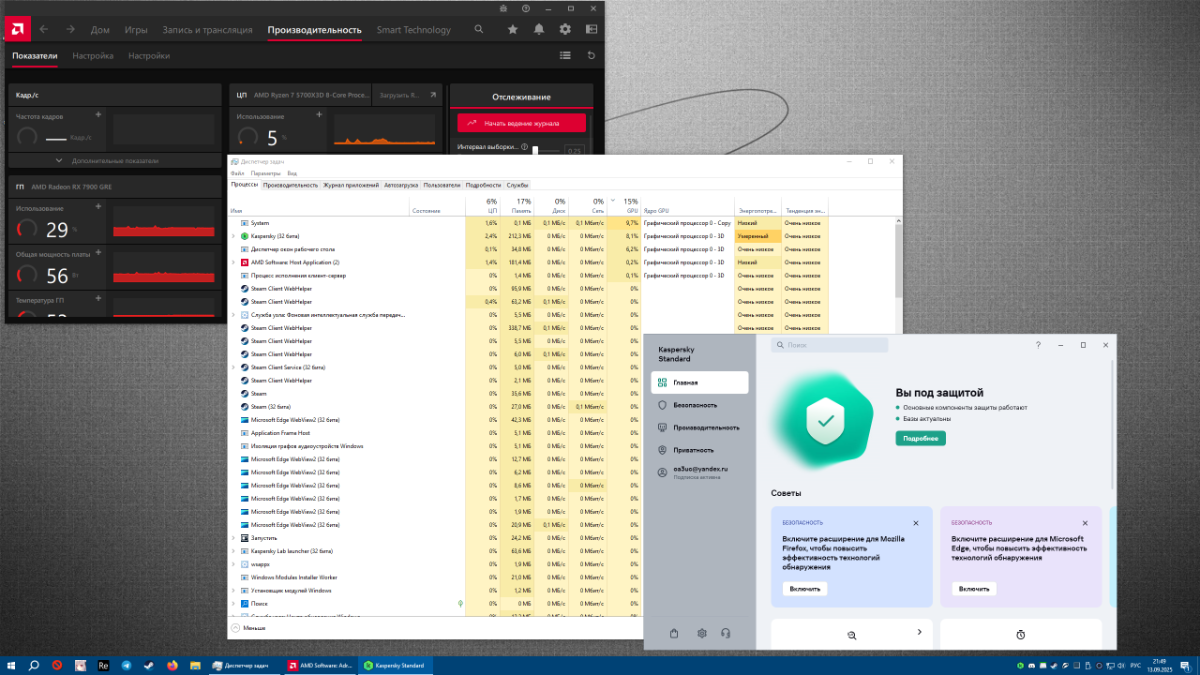Close the Mozilla Firefox extension tip card
The image size is (1200, 675).
(x=916, y=523)
